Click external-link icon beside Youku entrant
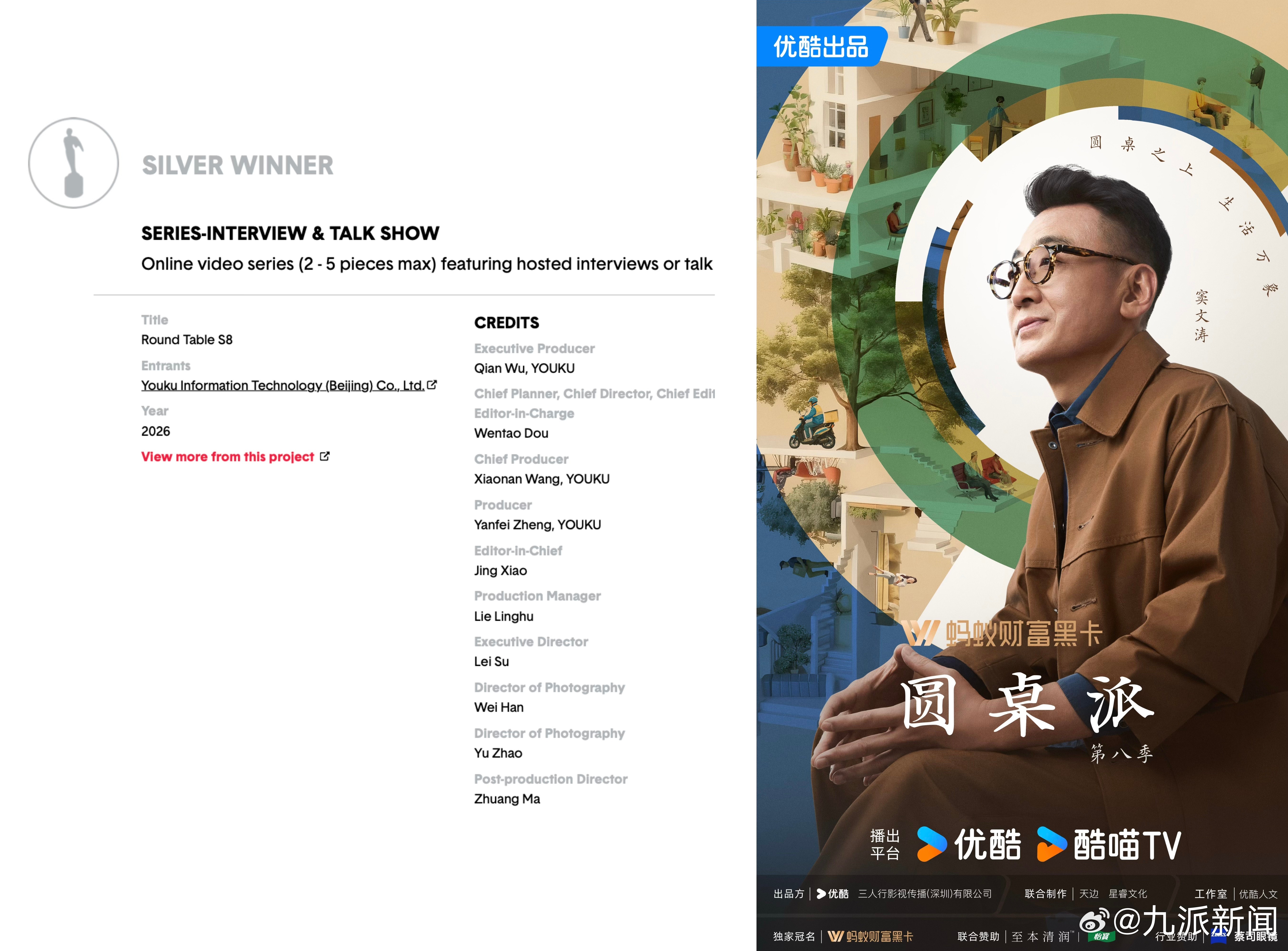Screen dimensions: 1288x951 (432, 385)
